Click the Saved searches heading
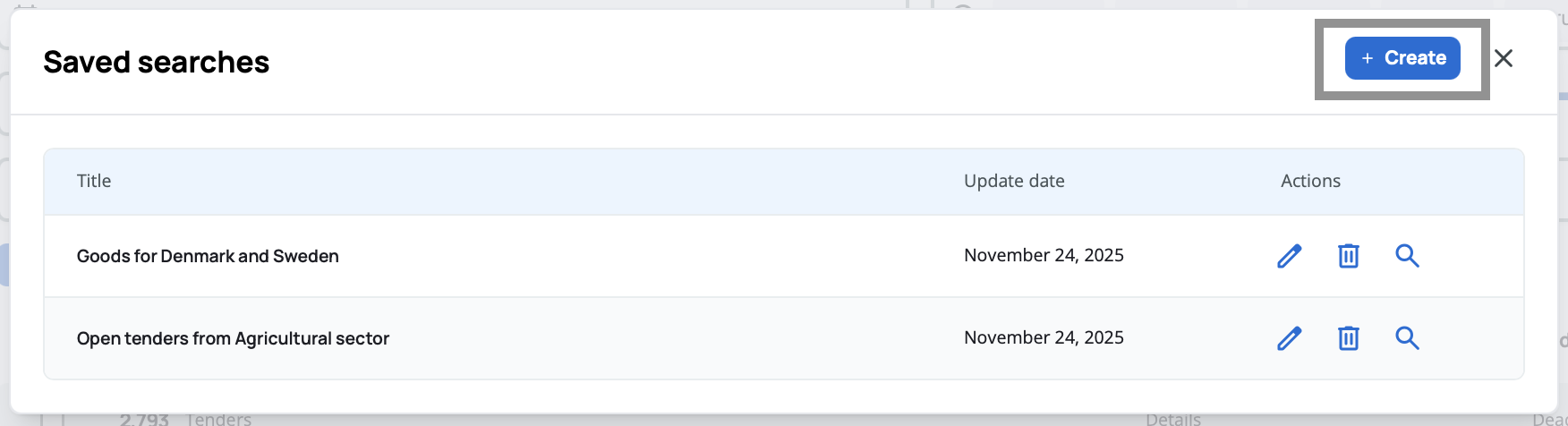Screen dimensions: 1568x426 click(x=156, y=62)
